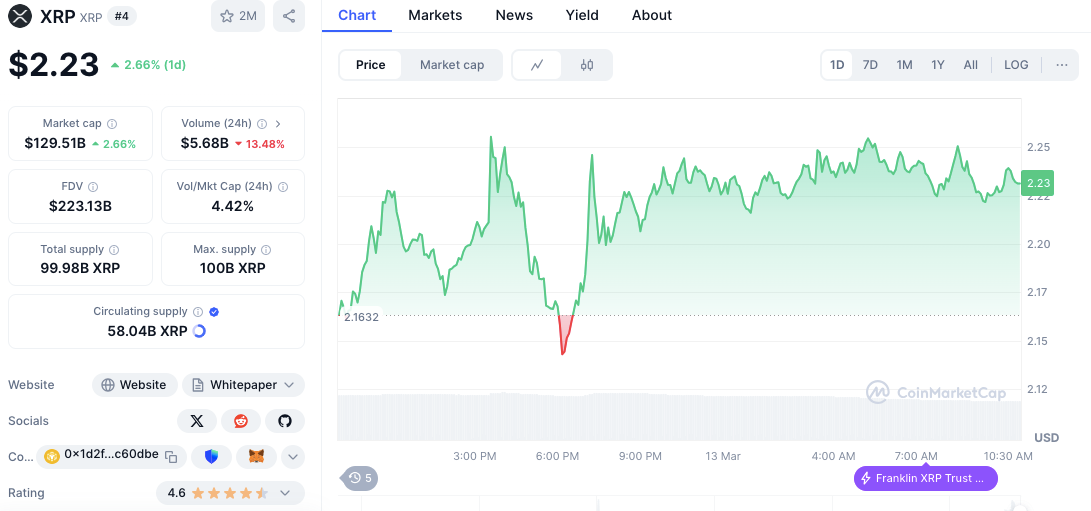Switch chart to candlestick view
Screen dimensions: 1091x511
[x=587, y=65]
